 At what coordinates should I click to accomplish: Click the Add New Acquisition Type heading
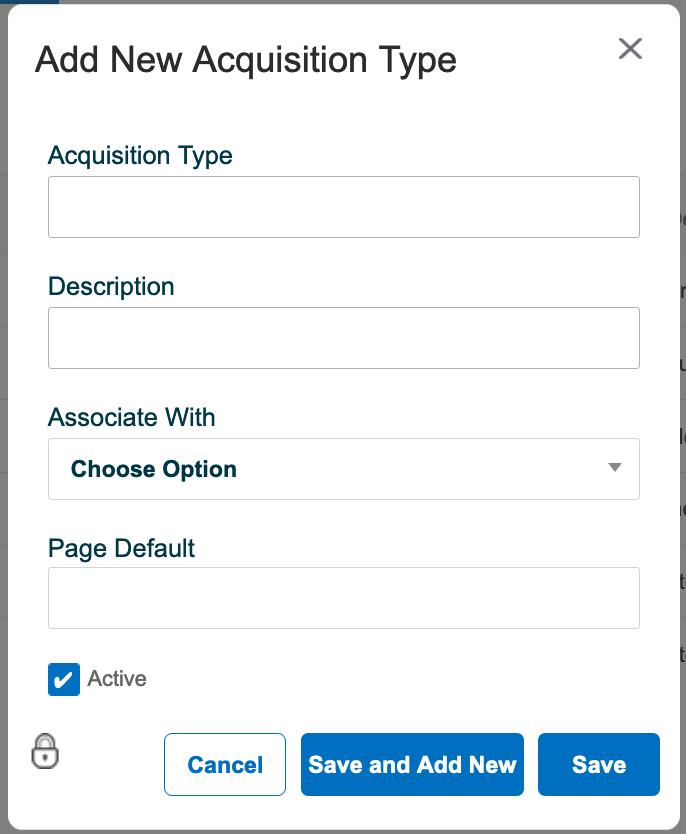246,60
